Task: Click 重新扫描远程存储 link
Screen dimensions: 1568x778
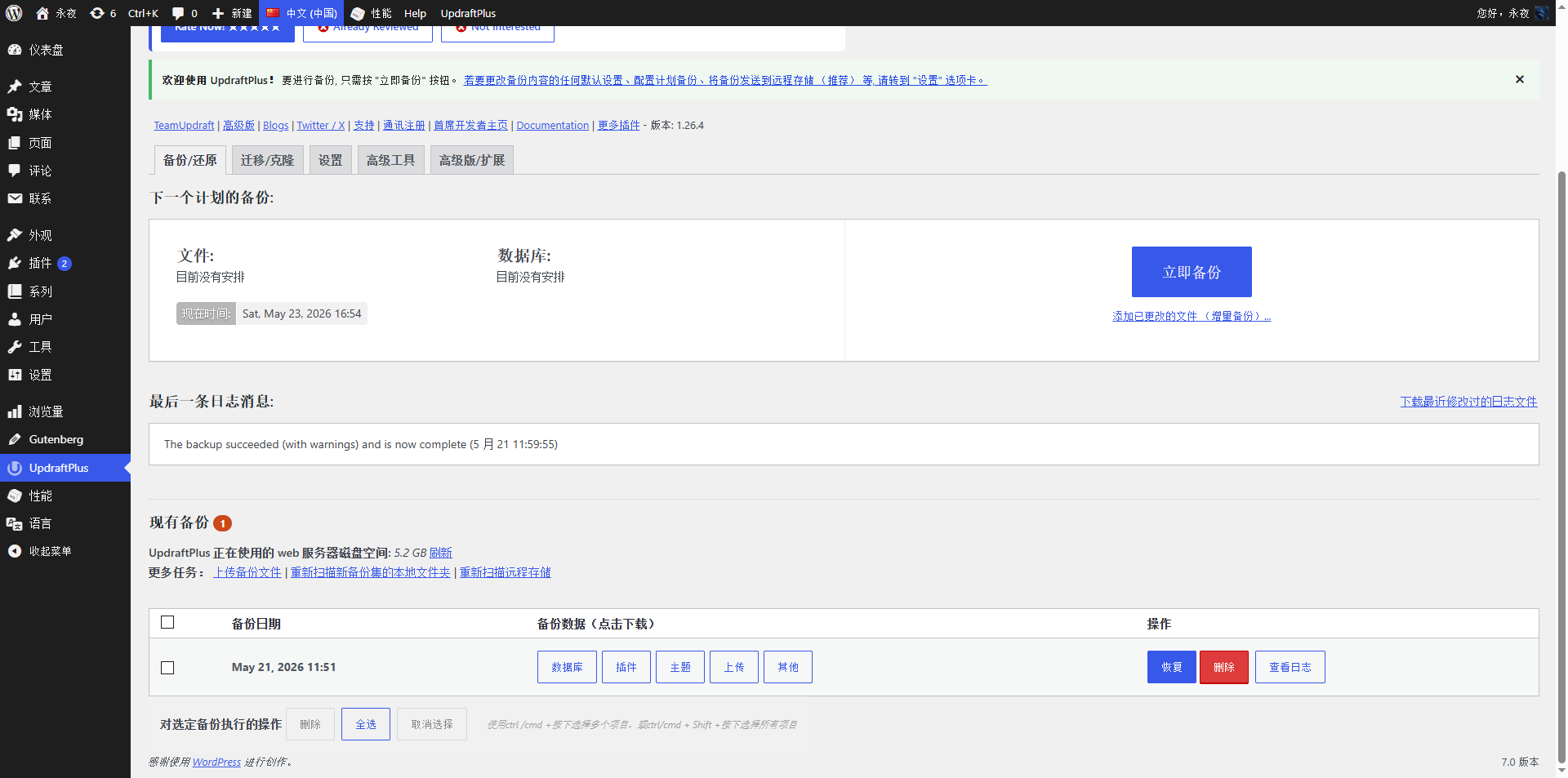Action: [506, 572]
